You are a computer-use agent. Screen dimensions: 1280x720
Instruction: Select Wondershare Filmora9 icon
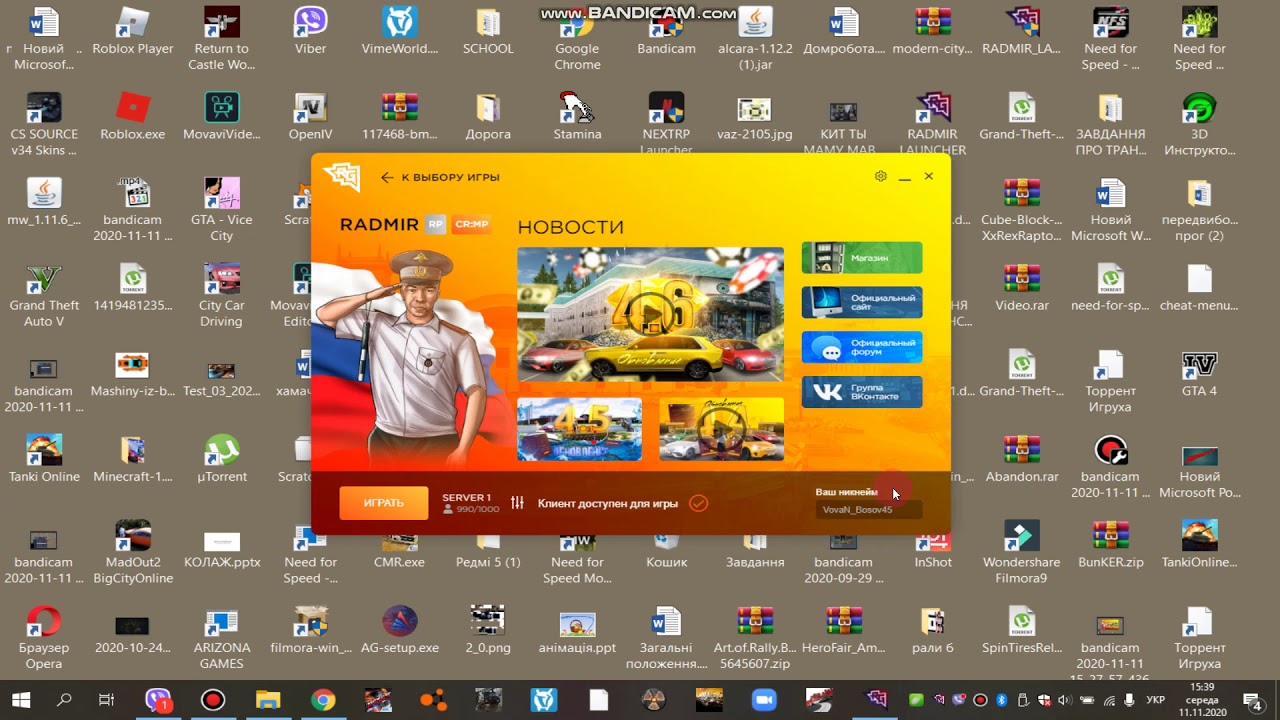click(1021, 553)
